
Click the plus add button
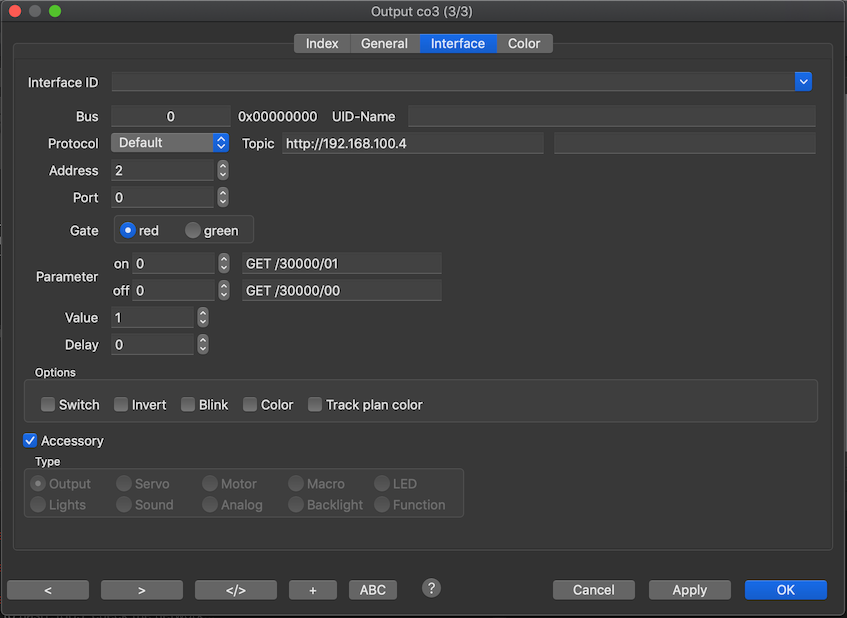[x=313, y=590]
